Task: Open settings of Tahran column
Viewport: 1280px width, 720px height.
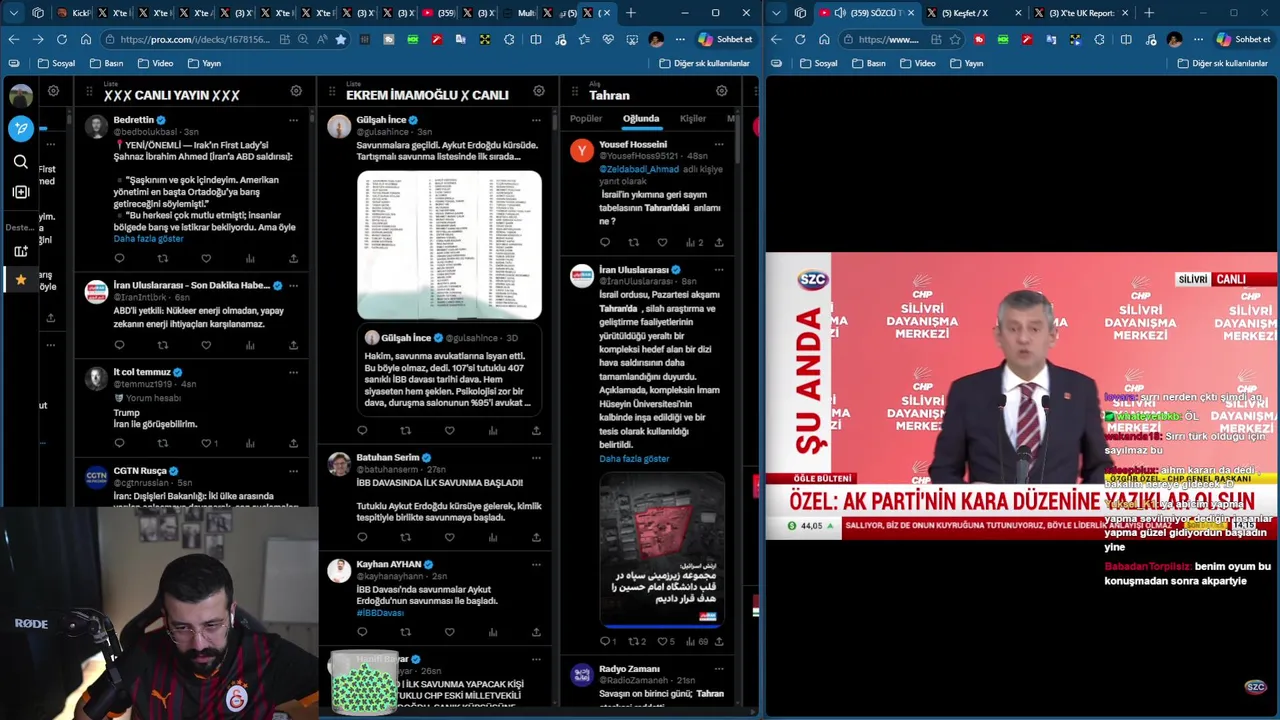Action: [722, 91]
